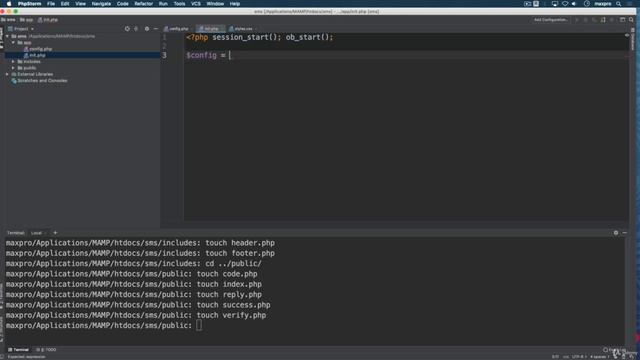
Task: Toggle Terminal tool window button at bottom
Action: pyautogui.click(x=18, y=350)
